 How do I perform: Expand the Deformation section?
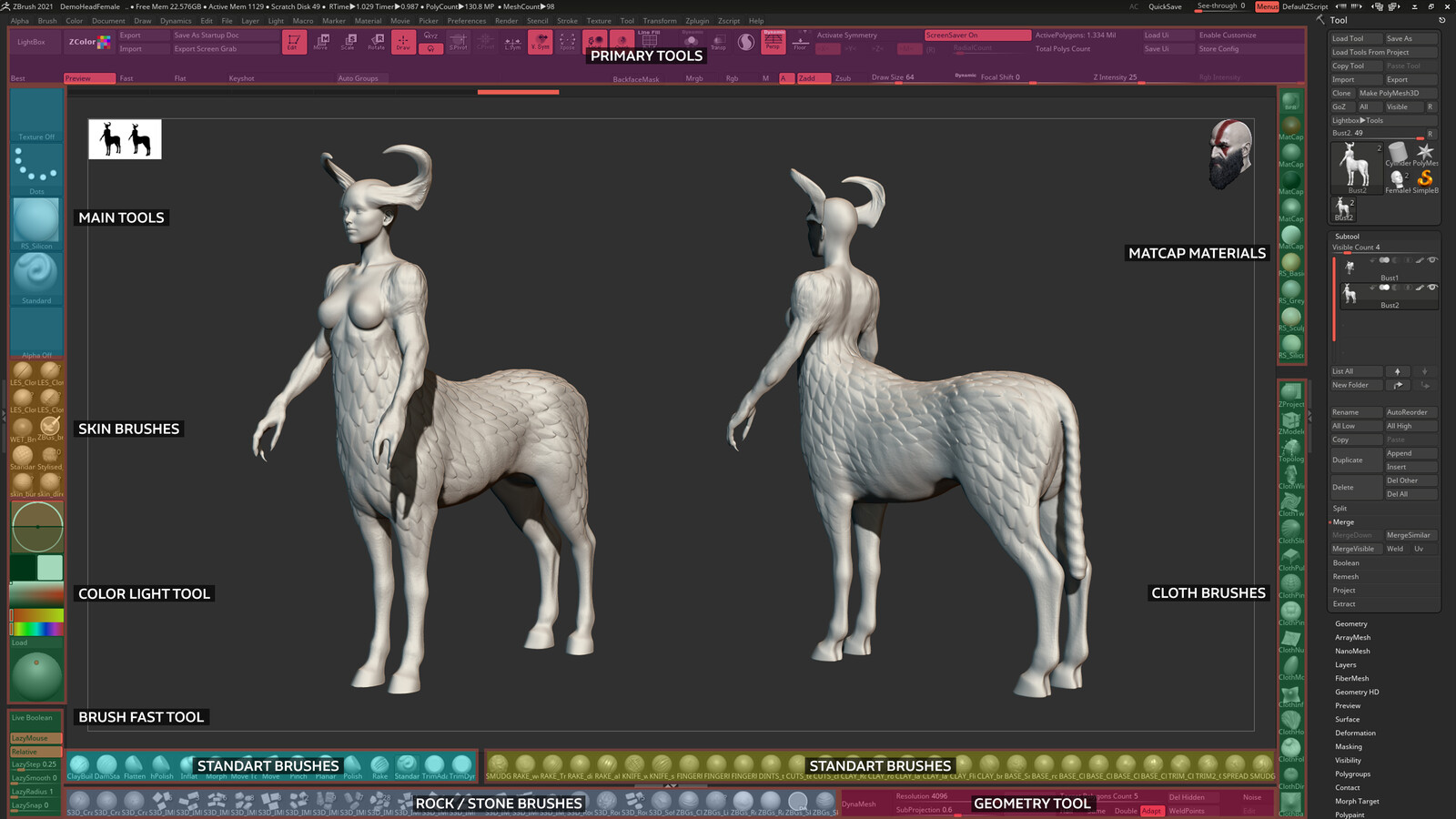click(x=1355, y=733)
